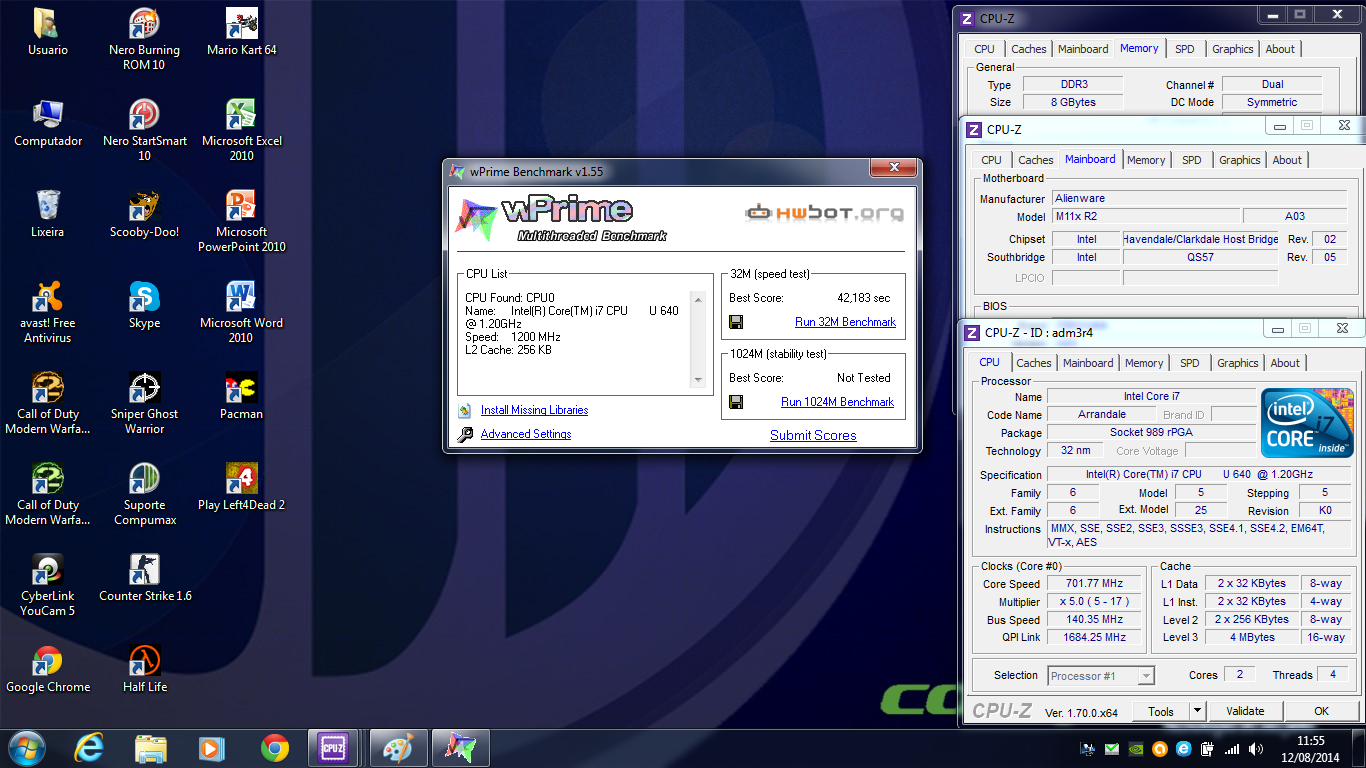
Task: Launch Microsoft Word 2010 shortcut
Action: click(x=242, y=312)
